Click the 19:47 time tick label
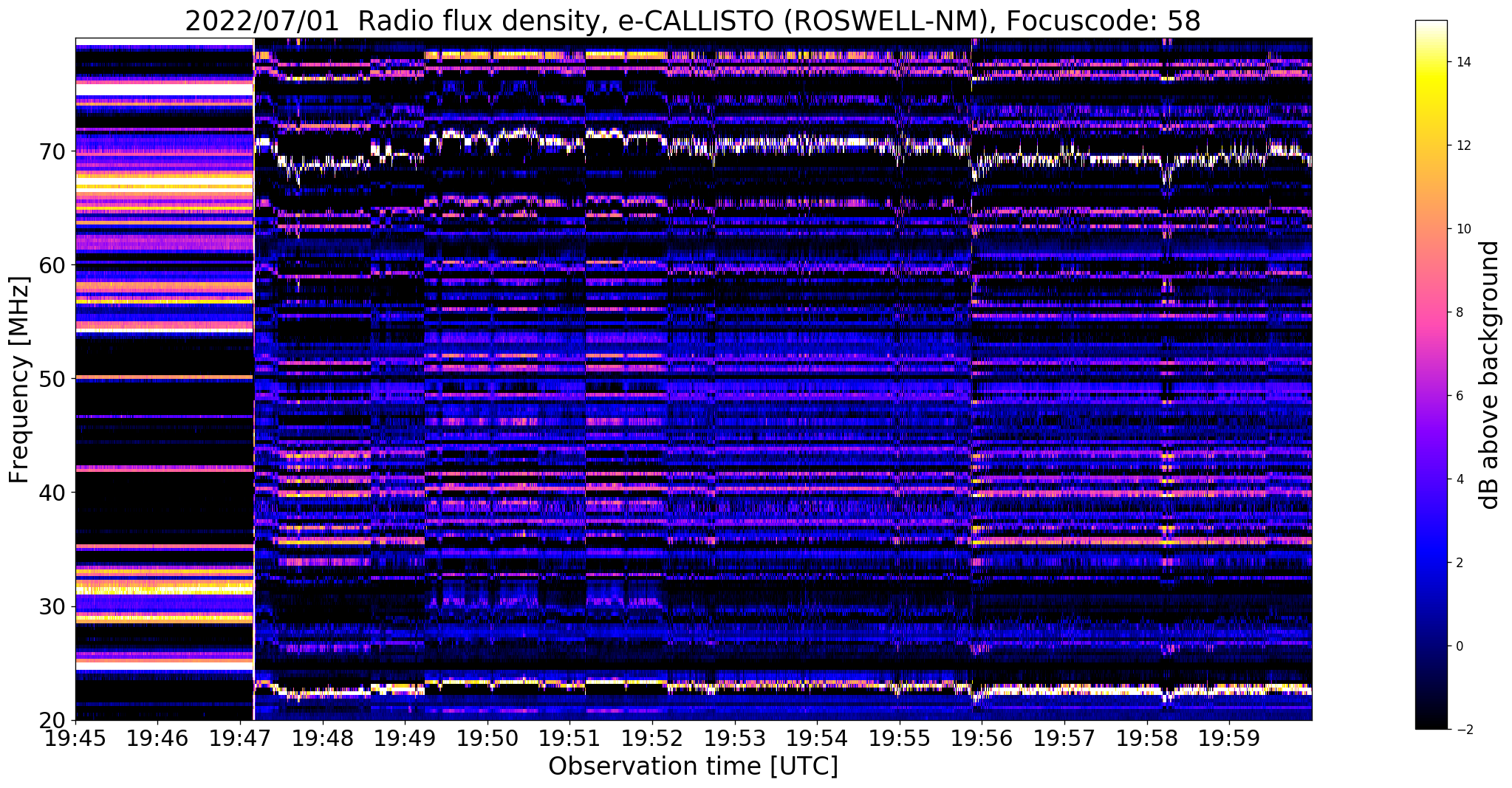 (240, 738)
